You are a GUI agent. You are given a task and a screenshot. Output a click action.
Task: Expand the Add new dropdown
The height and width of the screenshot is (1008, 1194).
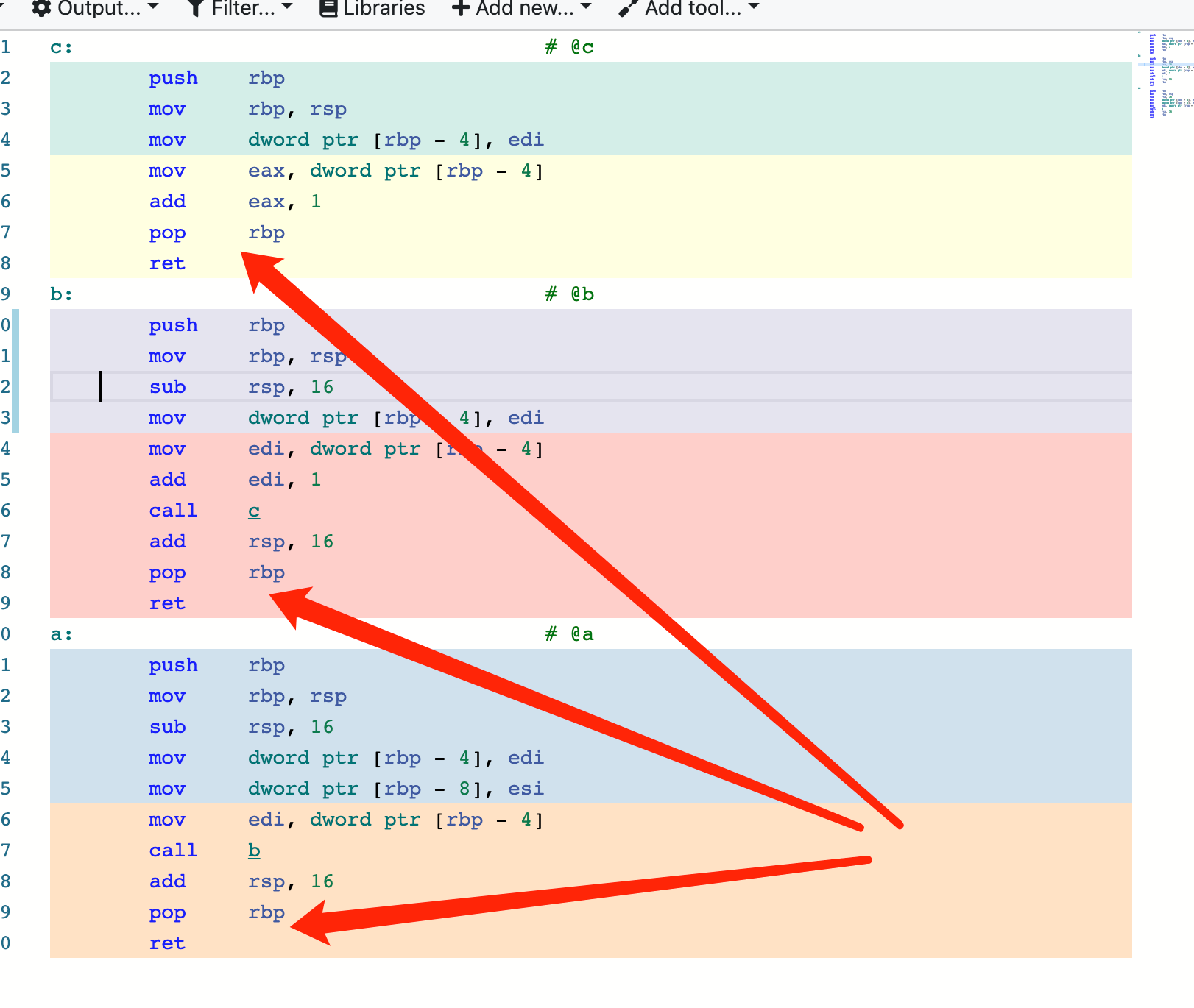pyautogui.click(x=522, y=8)
